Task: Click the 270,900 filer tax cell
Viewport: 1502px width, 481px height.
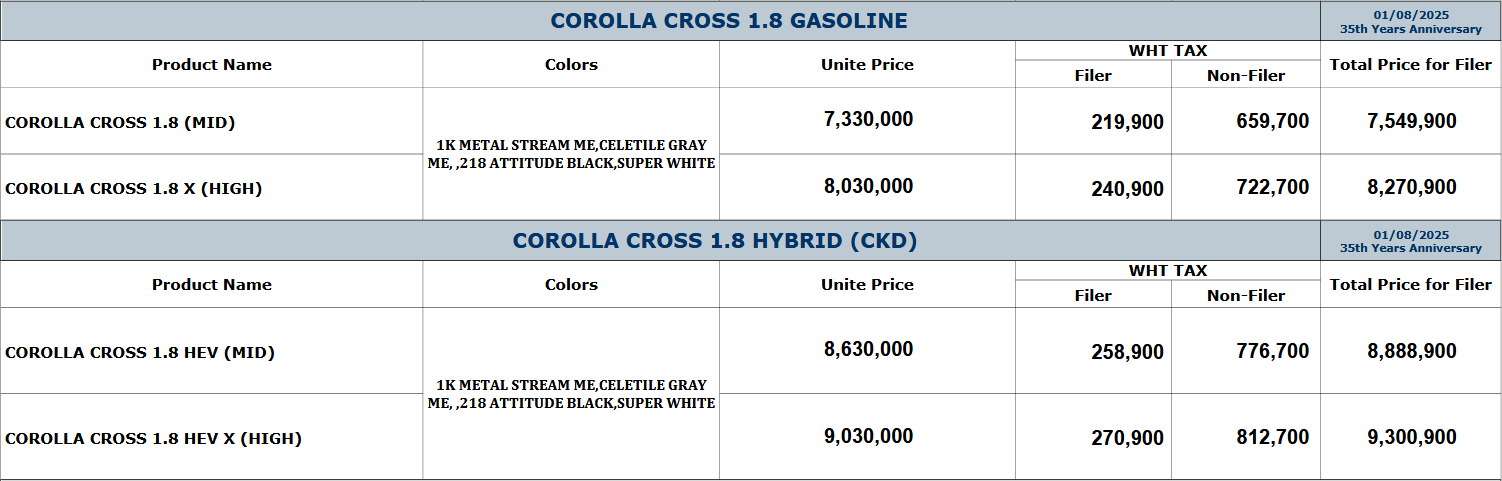Action: pos(1127,438)
